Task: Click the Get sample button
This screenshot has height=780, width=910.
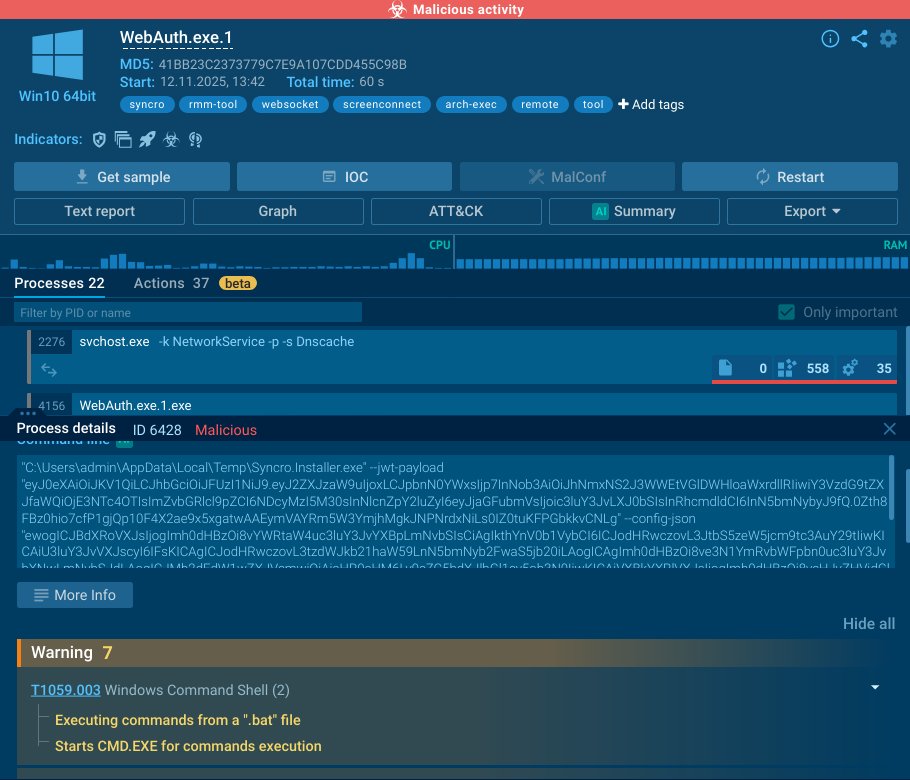Action: tap(122, 176)
